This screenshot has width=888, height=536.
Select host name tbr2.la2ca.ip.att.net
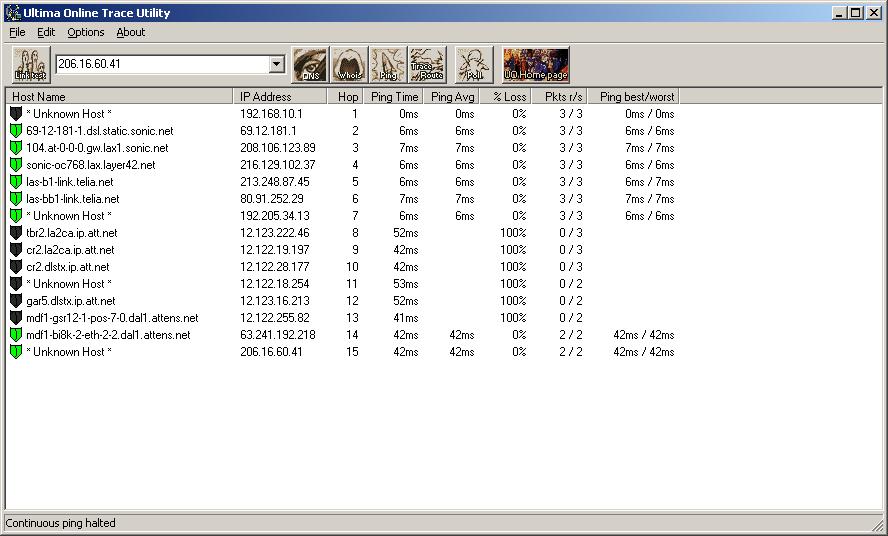point(72,233)
